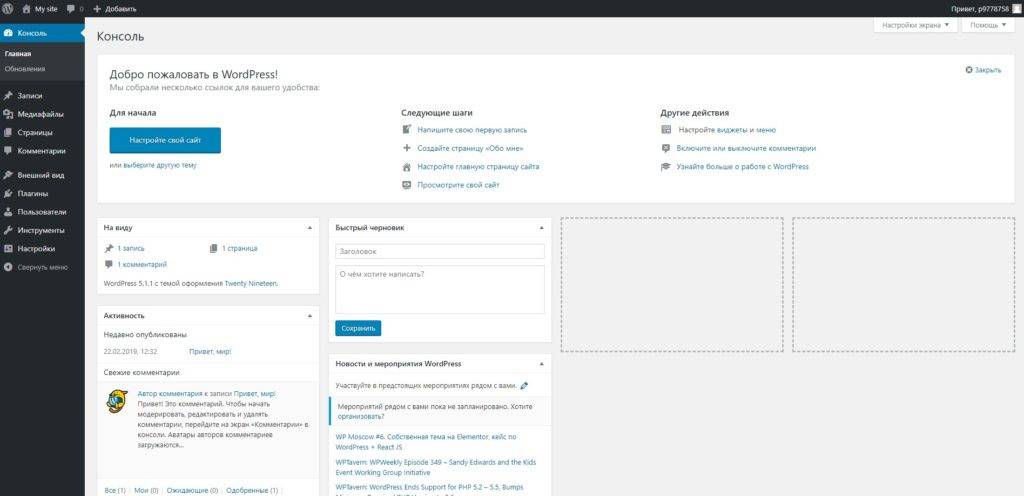Click Консоль dashboard icon in sidebar
This screenshot has height=496, width=1024.
8,33
